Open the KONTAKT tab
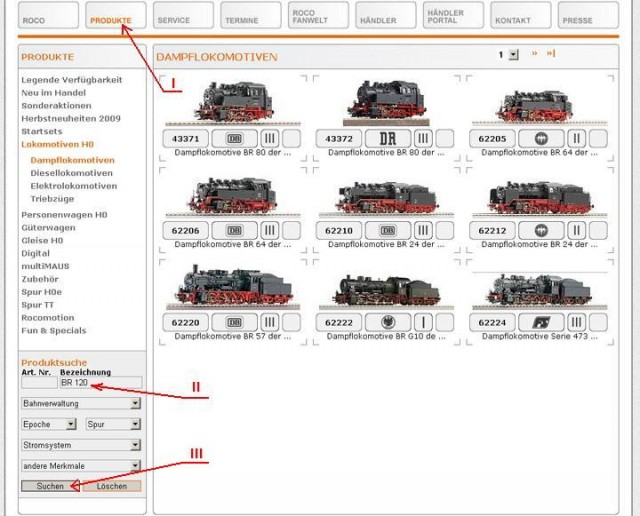Image resolution: width=640 pixels, height=516 pixels. [521, 15]
